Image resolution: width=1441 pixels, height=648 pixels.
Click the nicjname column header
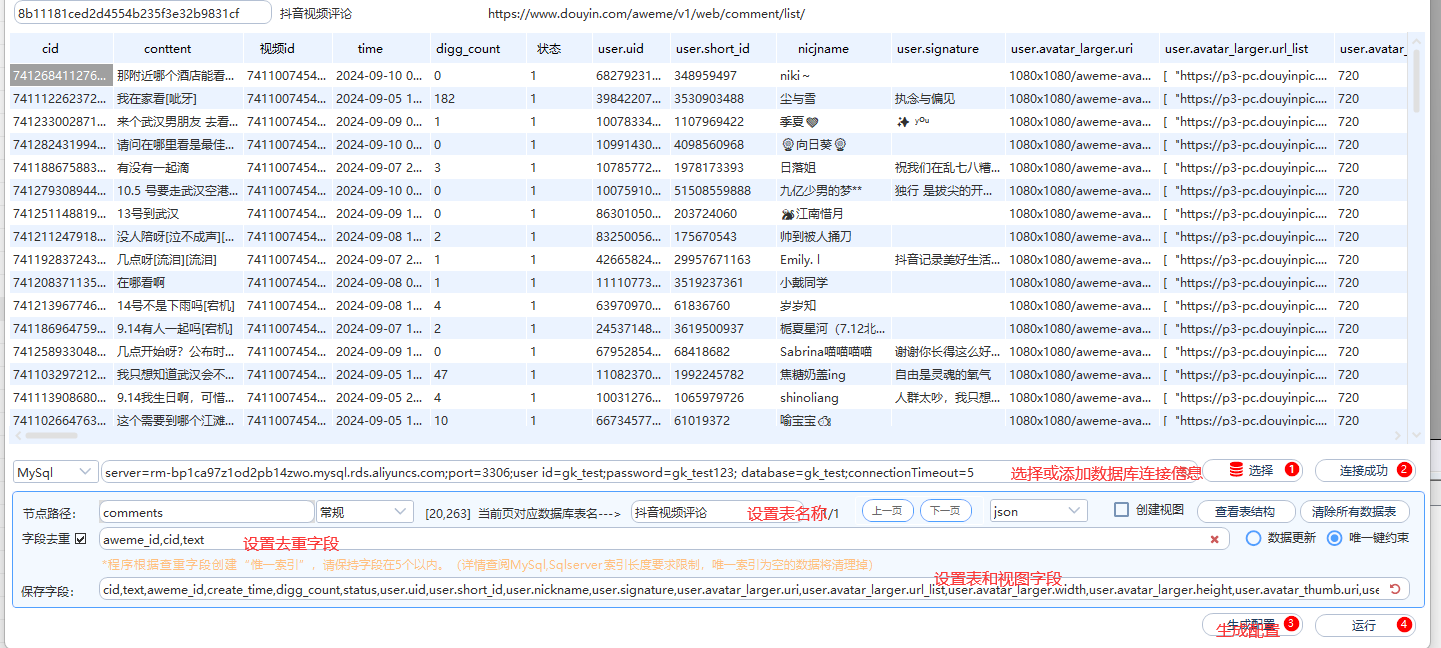(x=823, y=48)
